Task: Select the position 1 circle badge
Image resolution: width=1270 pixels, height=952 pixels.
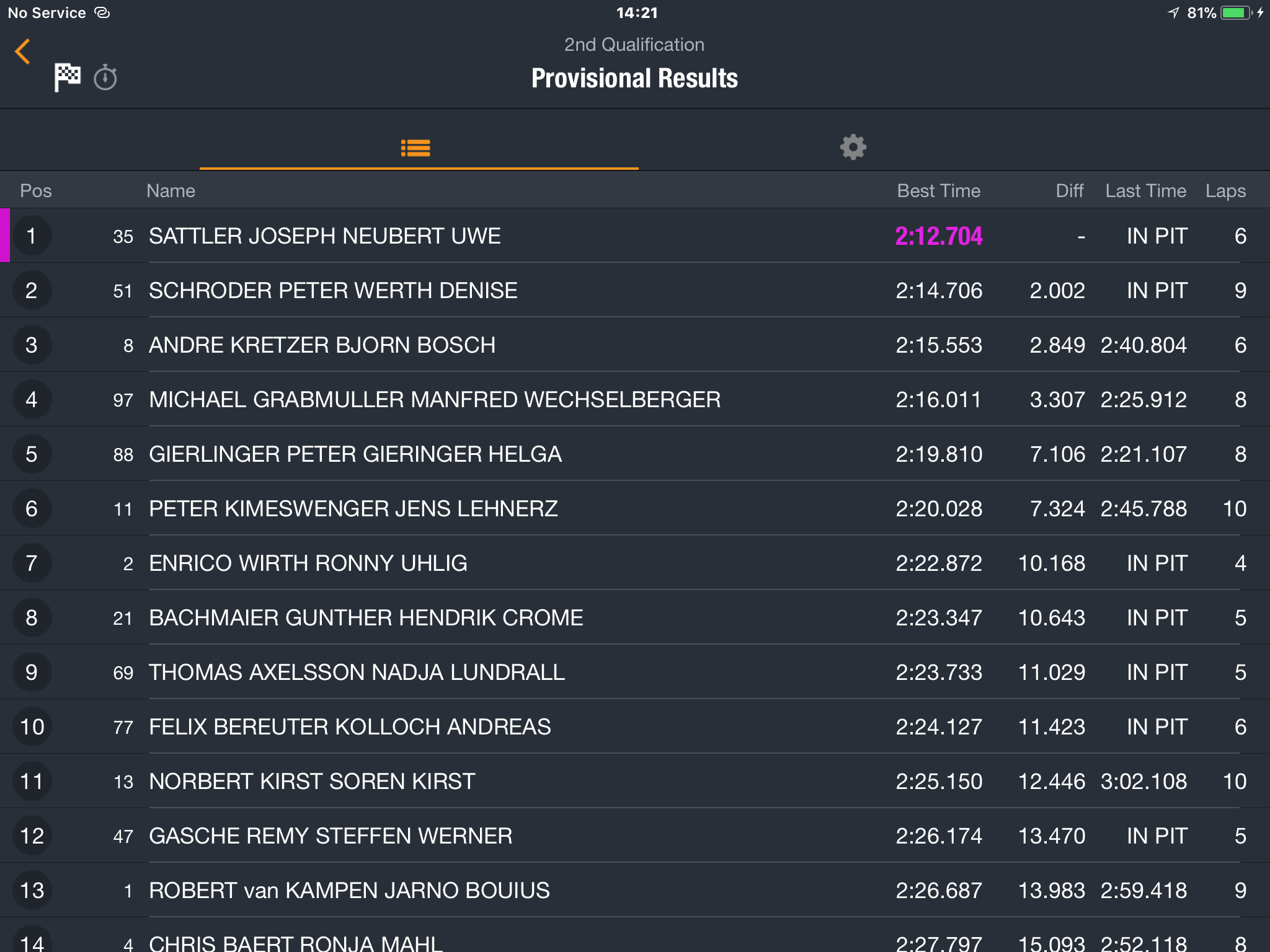Action: coord(32,236)
